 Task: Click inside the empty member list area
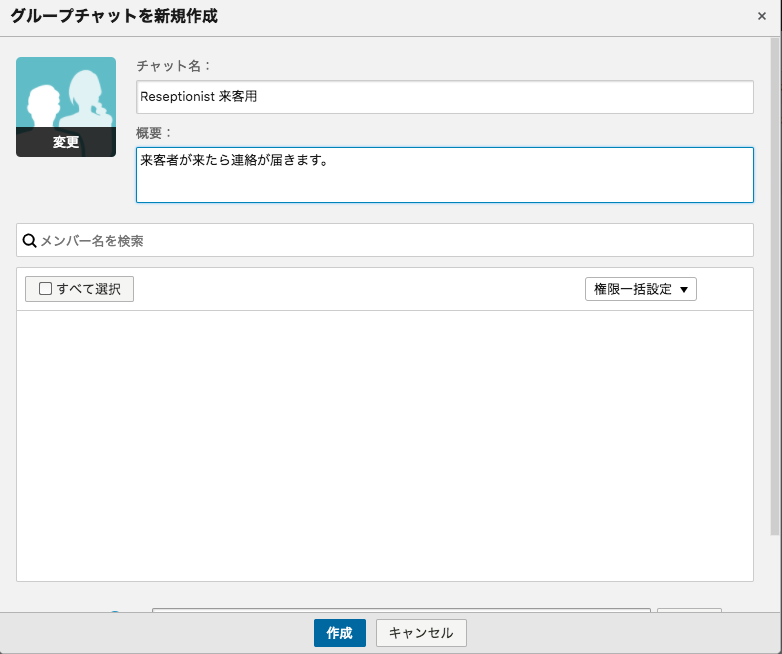click(384, 445)
